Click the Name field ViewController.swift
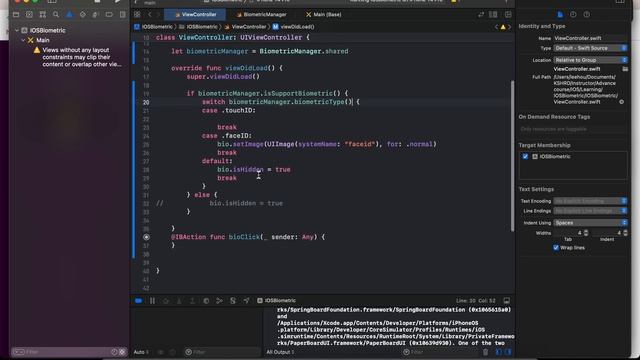 [x=590, y=38]
